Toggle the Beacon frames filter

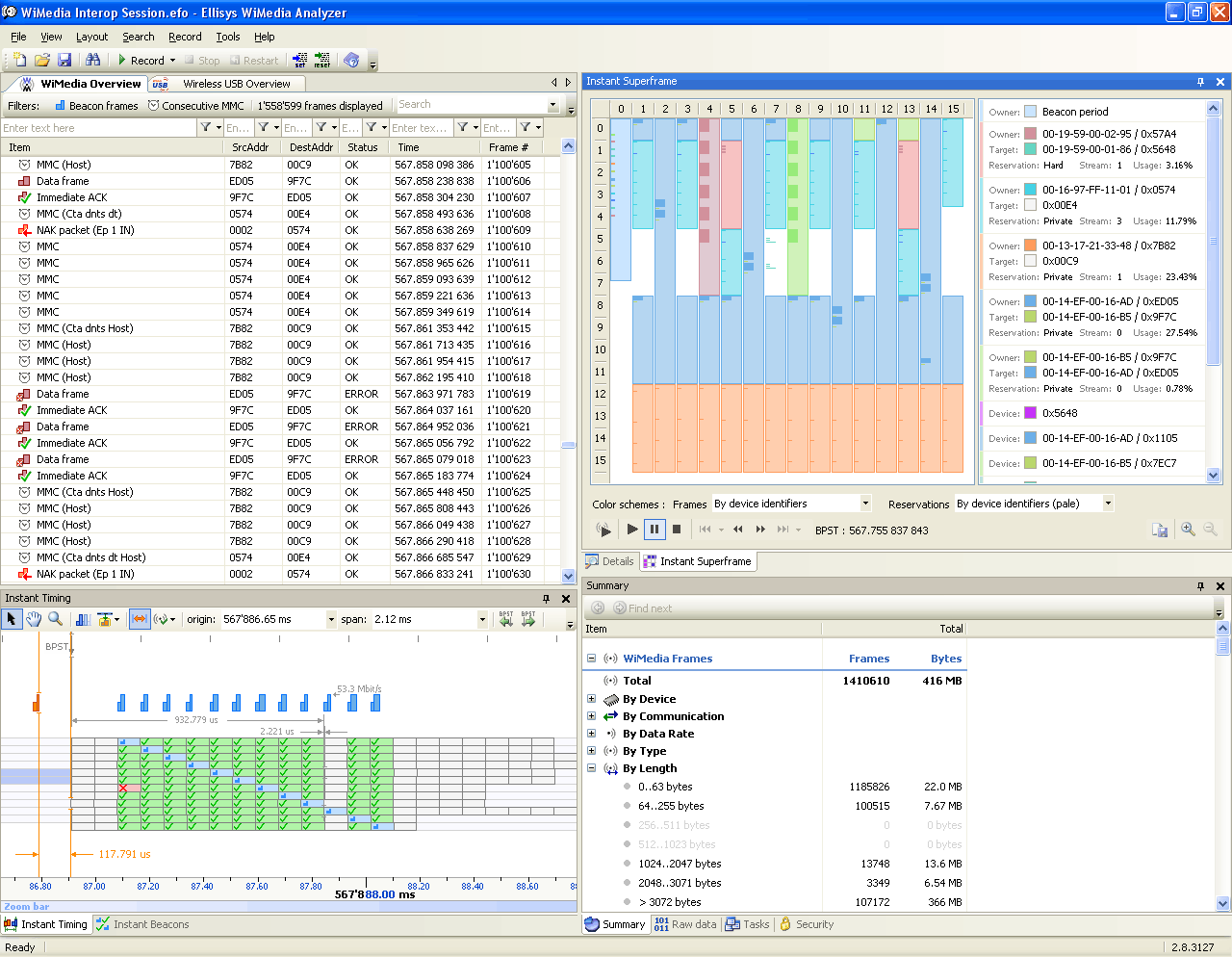[x=96, y=106]
